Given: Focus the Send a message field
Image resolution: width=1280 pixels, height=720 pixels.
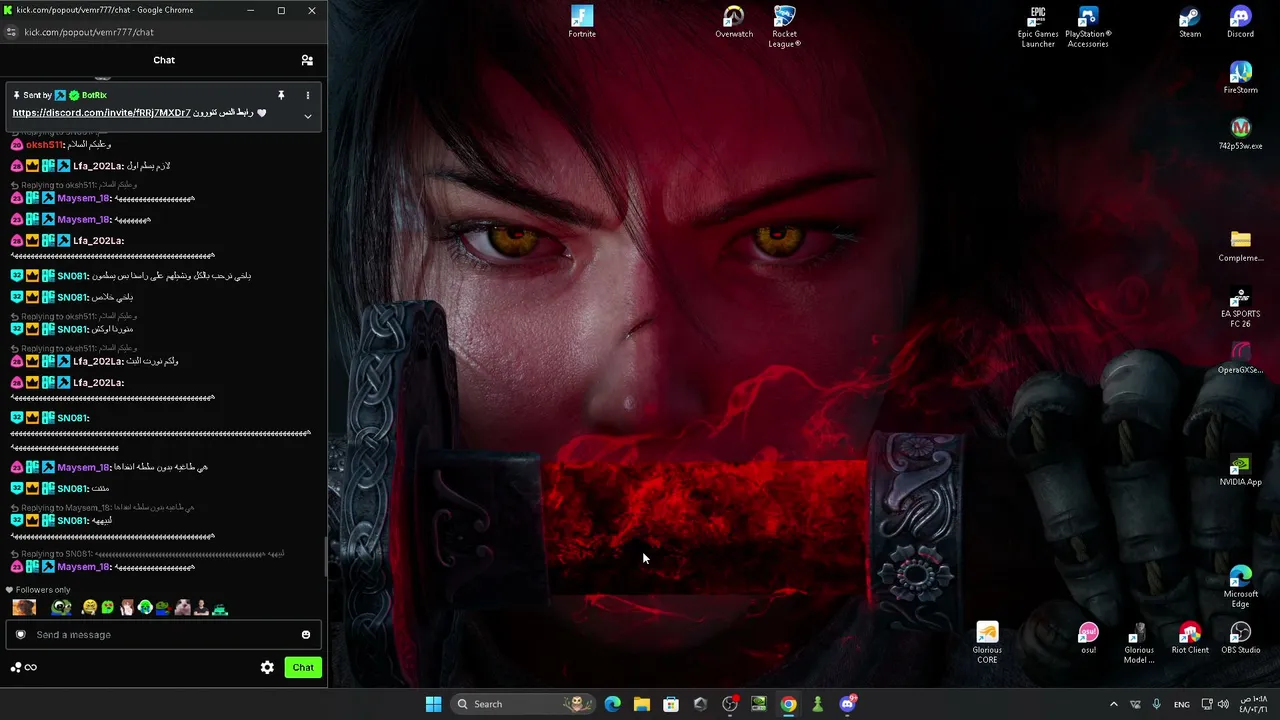Looking at the screenshot, I should tap(163, 634).
